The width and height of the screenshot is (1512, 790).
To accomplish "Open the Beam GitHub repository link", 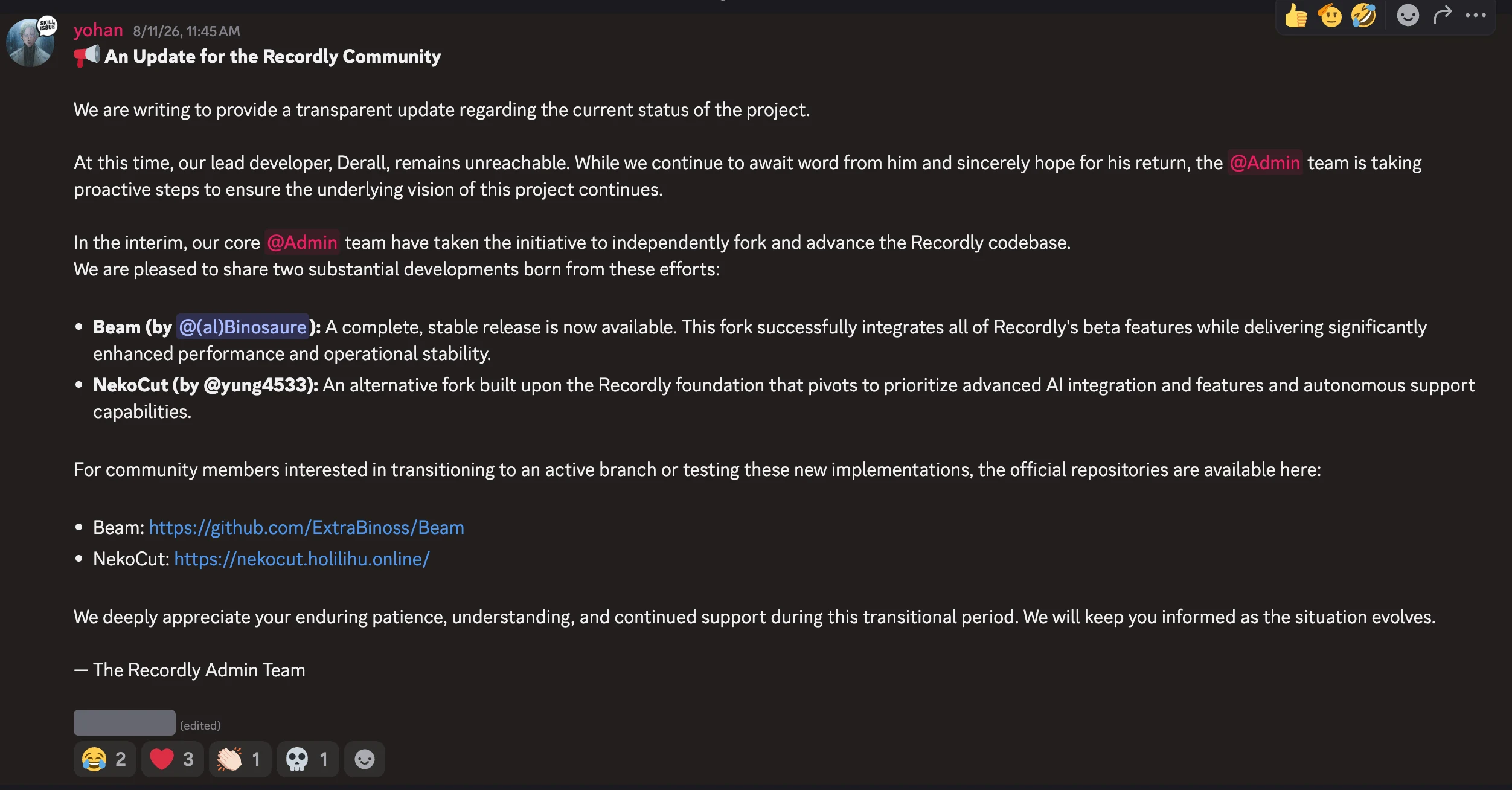I will point(307,528).
